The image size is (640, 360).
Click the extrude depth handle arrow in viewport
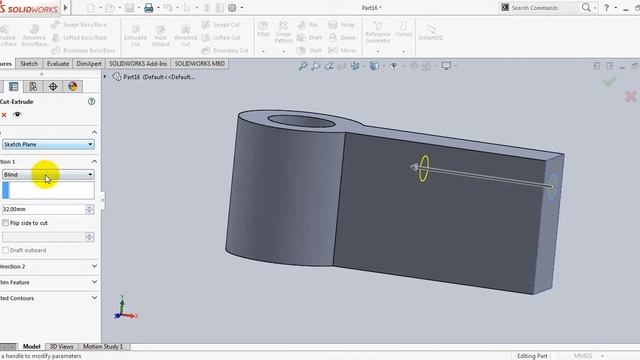(414, 167)
